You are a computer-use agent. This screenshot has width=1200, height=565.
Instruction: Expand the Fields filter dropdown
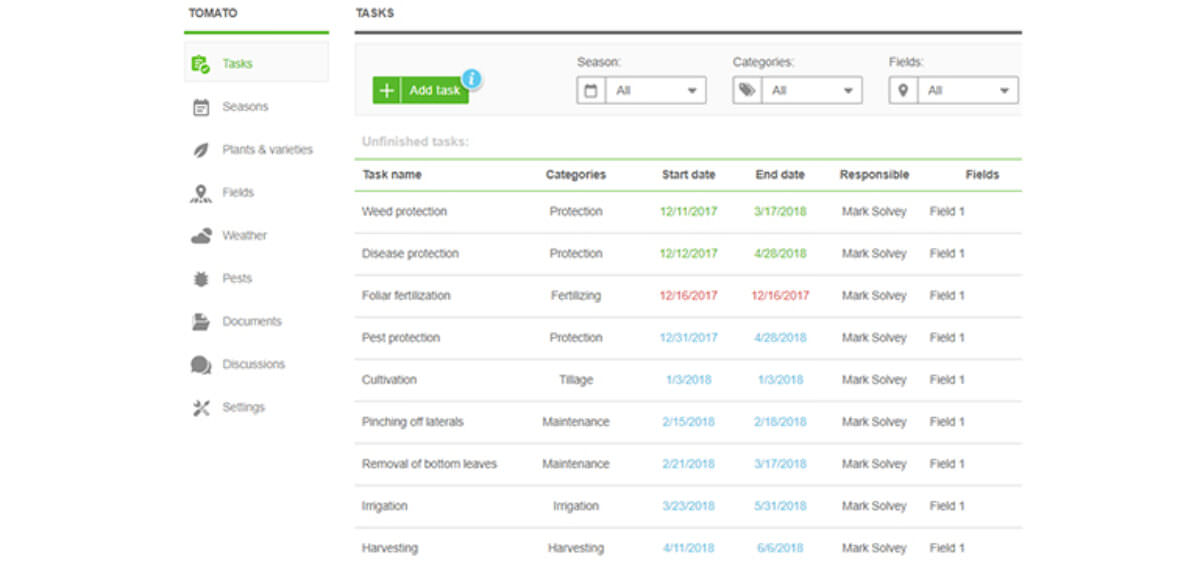coord(954,90)
